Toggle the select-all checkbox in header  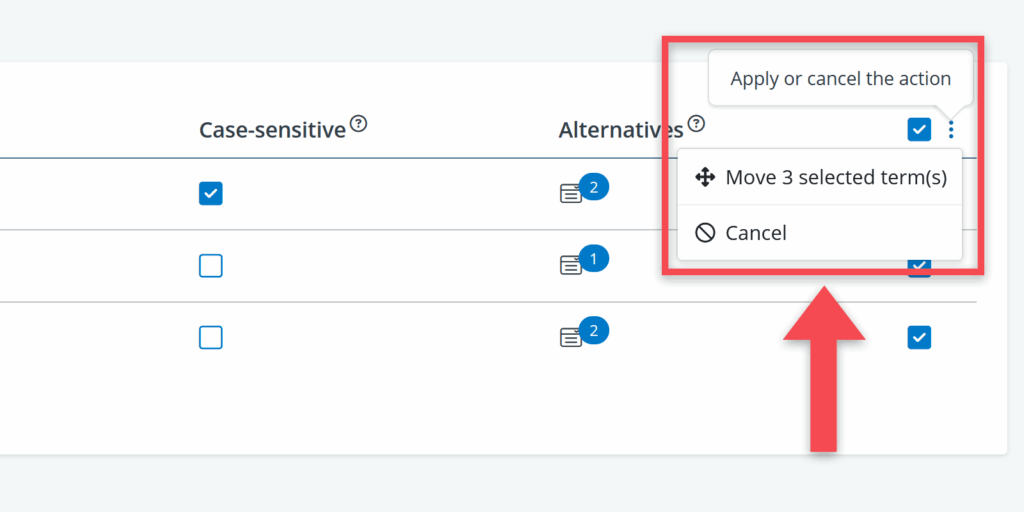coord(919,129)
